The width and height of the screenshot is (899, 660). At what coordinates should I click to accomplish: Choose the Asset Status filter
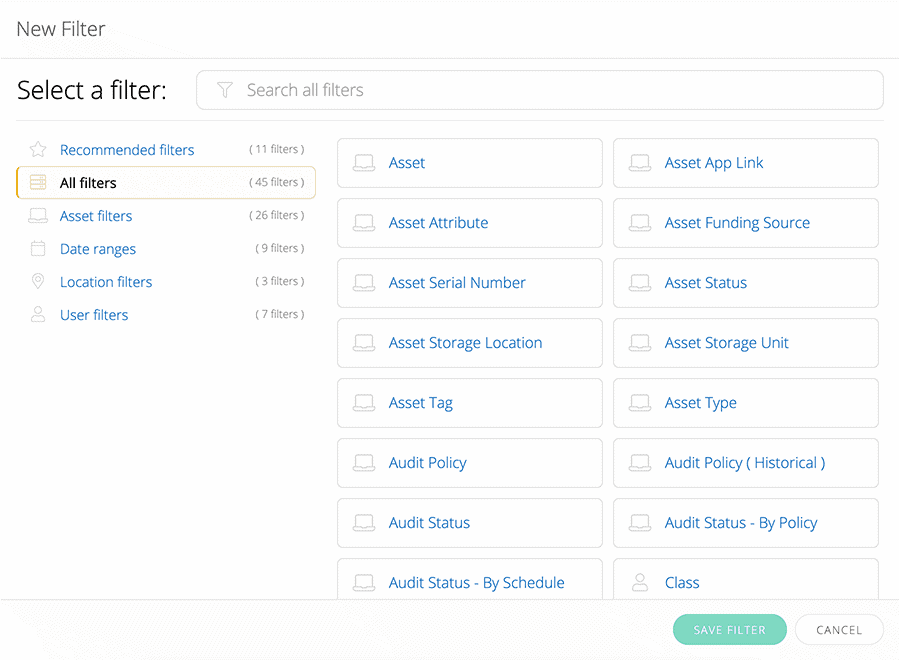pyautogui.click(x=706, y=283)
